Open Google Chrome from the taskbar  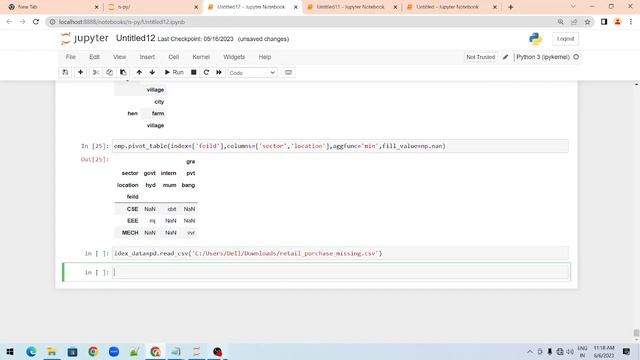[93, 351]
